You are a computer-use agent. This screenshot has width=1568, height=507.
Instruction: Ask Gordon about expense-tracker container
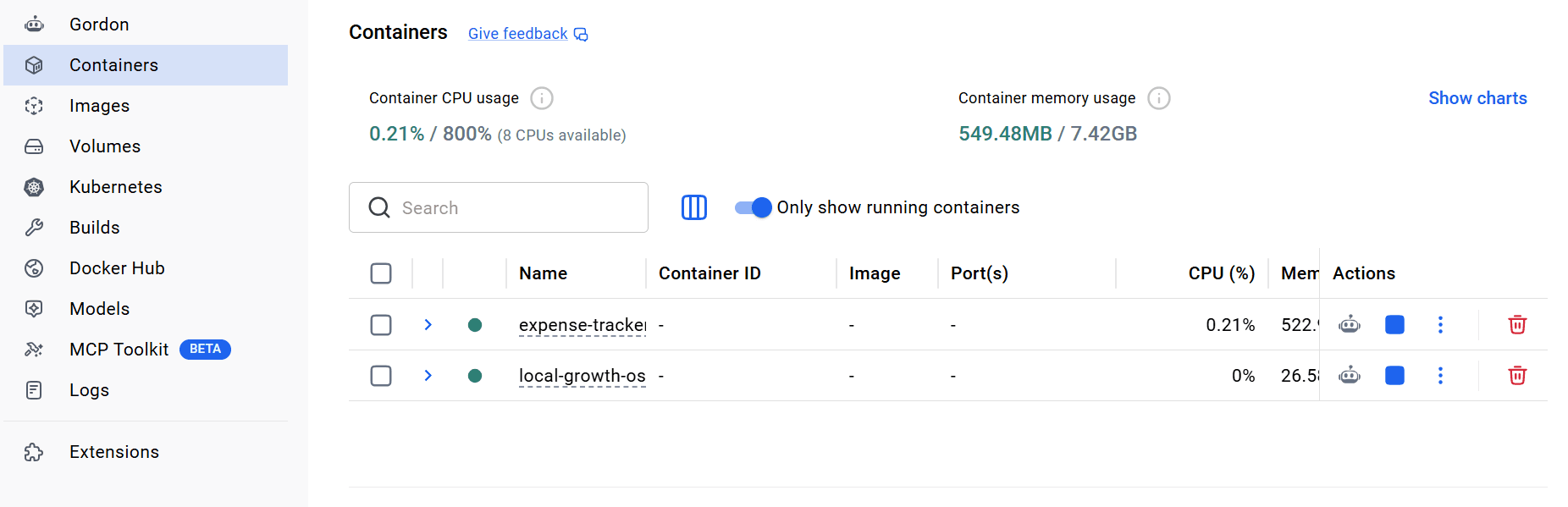tap(1350, 325)
